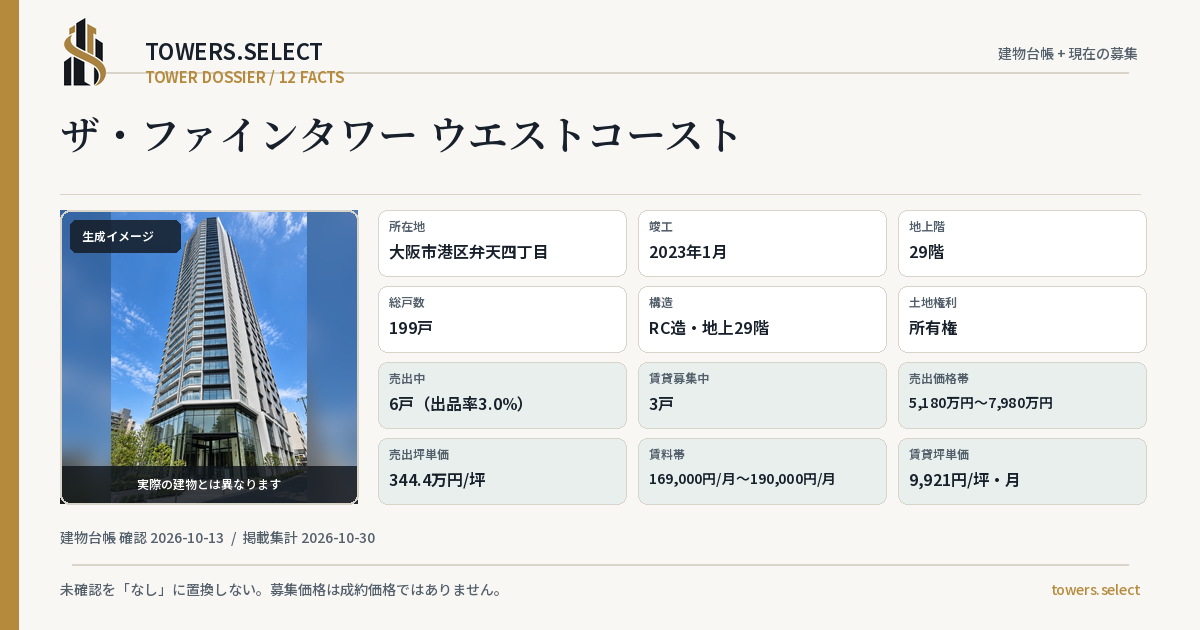1200x630 pixels.
Task: Click the TOWERS.SELECT brand name
Action: pyautogui.click(x=234, y=52)
